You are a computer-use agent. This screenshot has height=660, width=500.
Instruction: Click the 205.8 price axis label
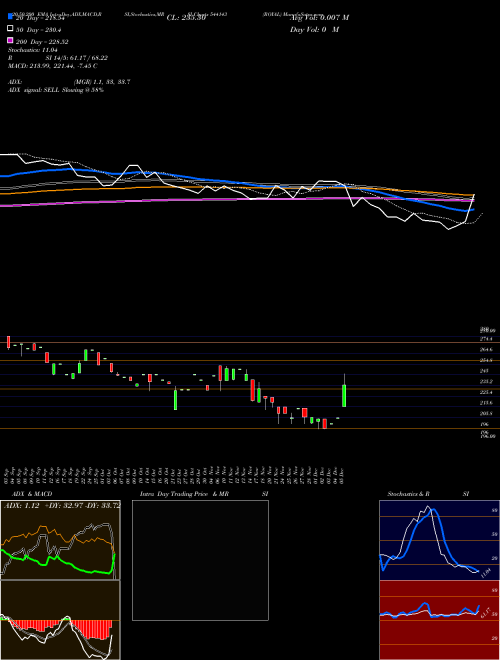click(486, 414)
